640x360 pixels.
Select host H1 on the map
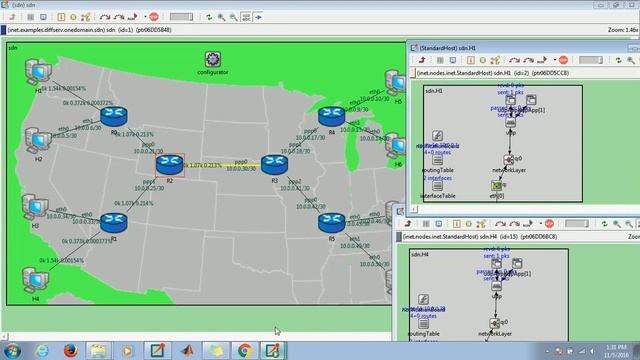coord(38,72)
